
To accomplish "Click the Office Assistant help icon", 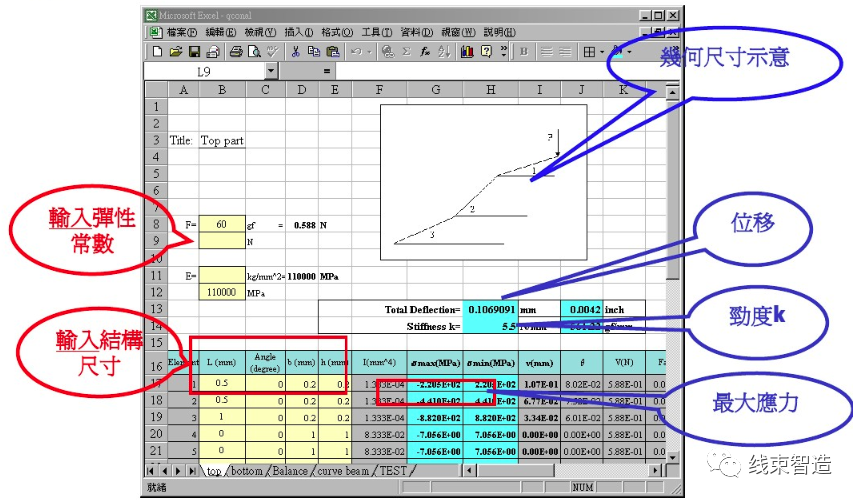I will click(486, 52).
